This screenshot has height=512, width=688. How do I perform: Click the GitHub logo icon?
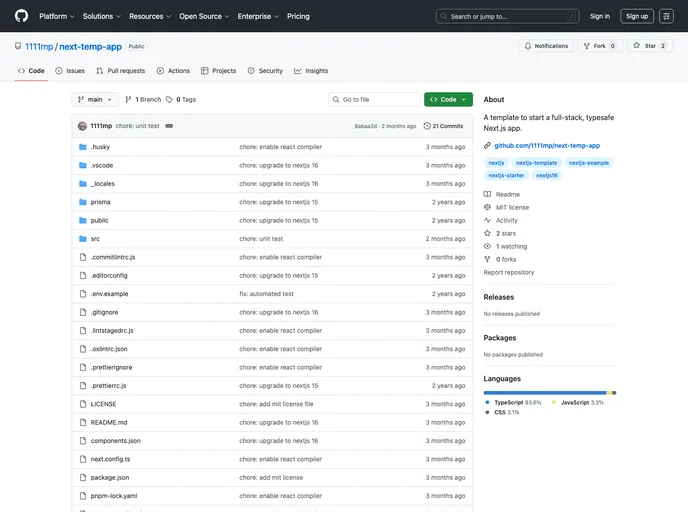point(22,16)
